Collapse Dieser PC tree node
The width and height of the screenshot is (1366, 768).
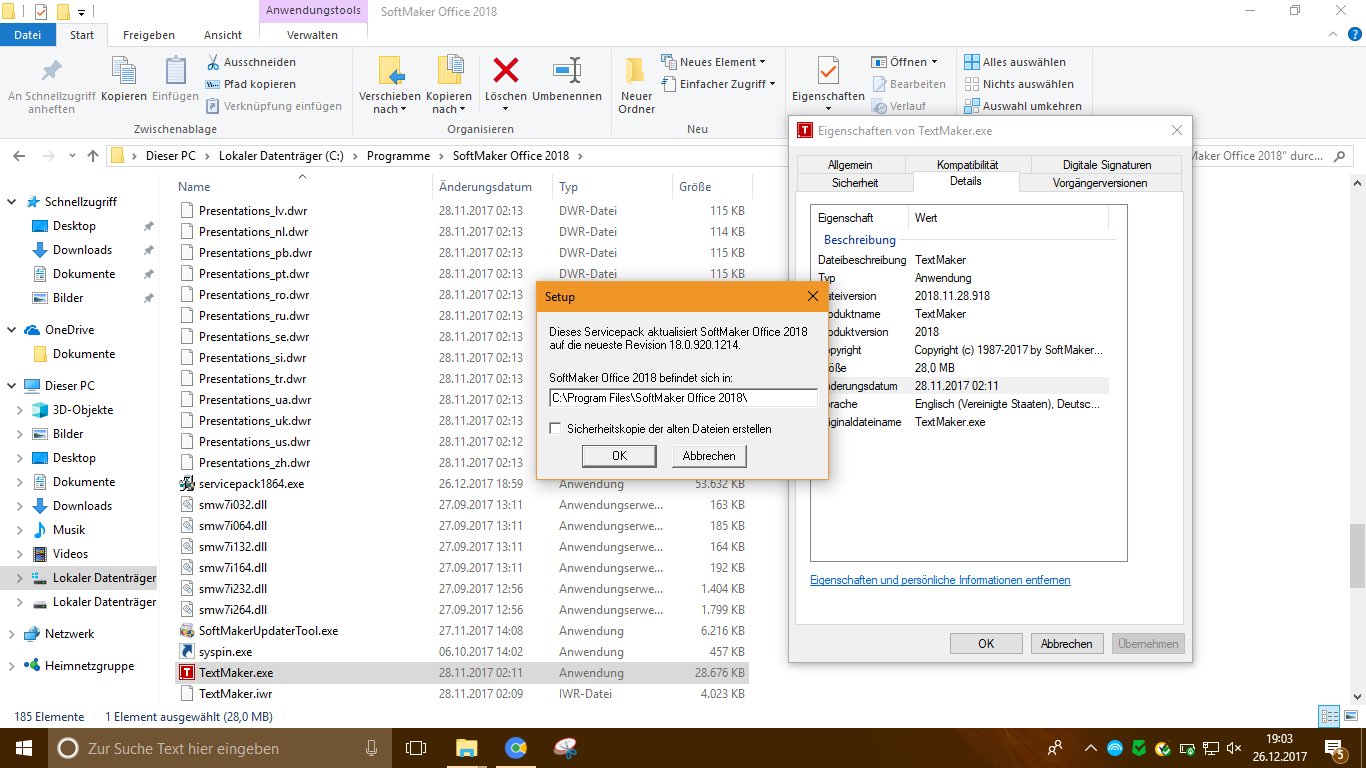pos(11,386)
